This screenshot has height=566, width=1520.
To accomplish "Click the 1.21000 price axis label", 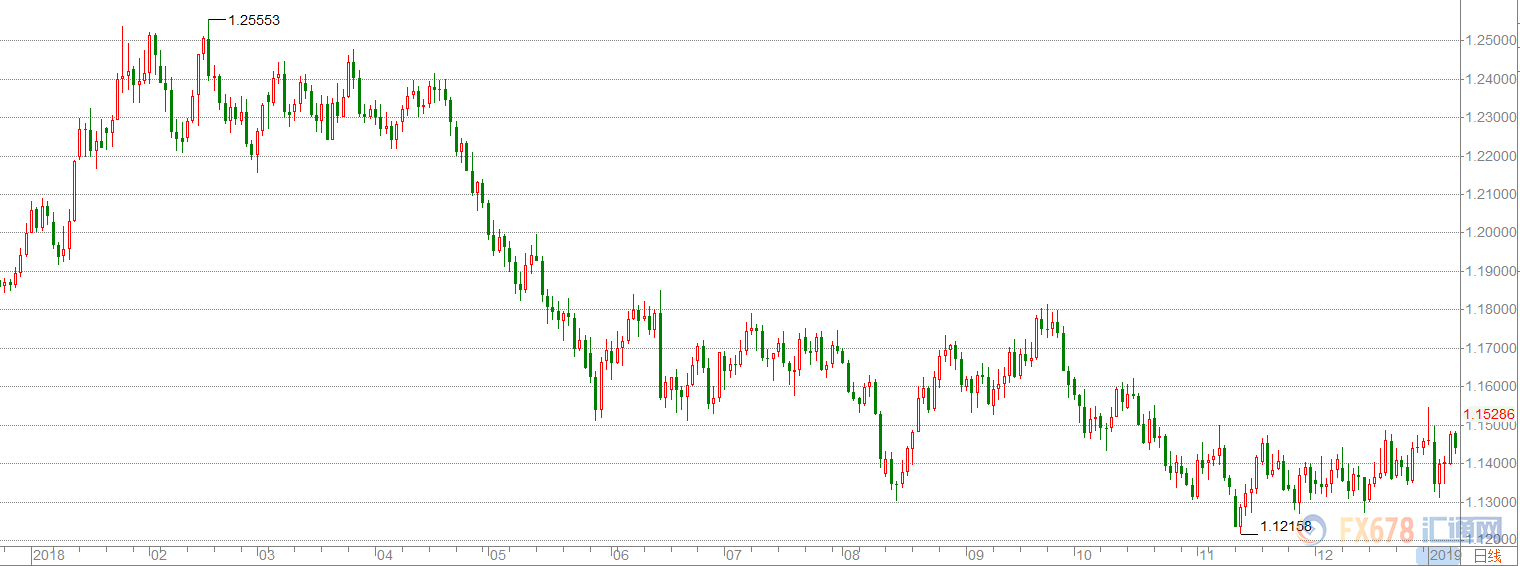I will (1489, 194).
